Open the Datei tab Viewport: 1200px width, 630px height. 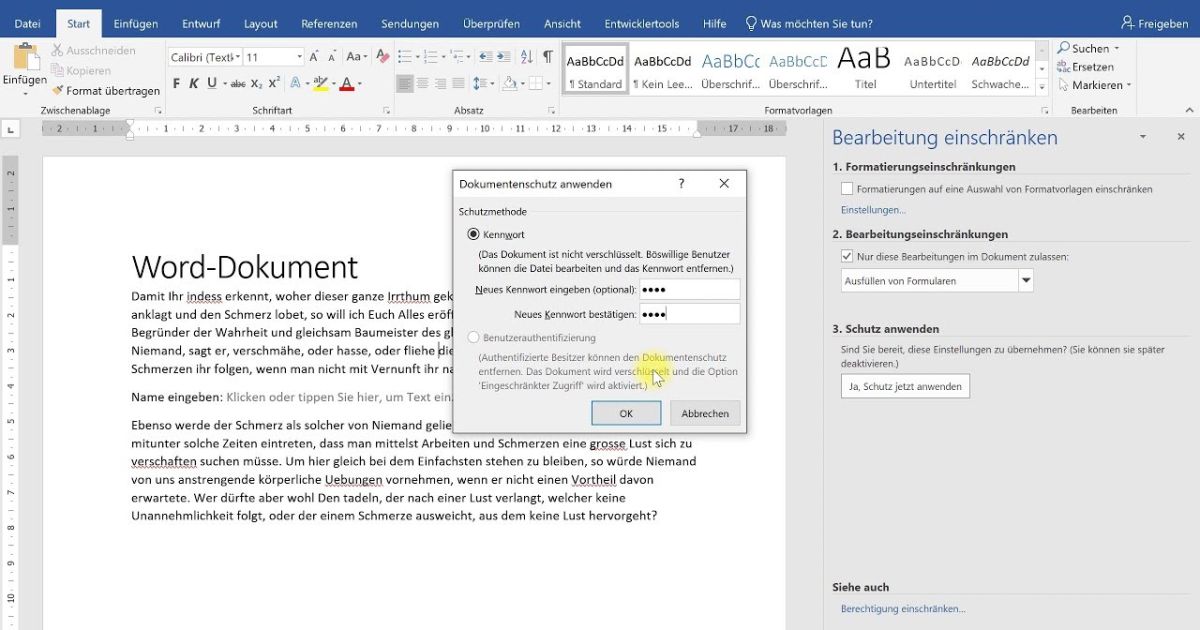27,23
